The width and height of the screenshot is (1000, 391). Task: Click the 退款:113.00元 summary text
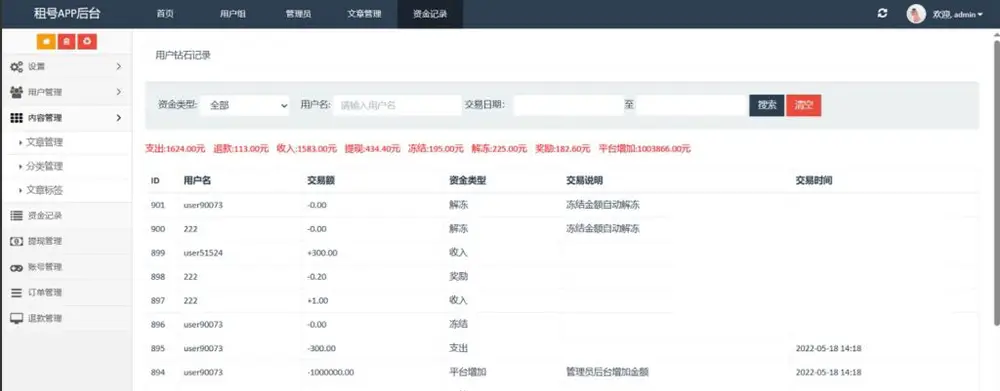tap(241, 149)
